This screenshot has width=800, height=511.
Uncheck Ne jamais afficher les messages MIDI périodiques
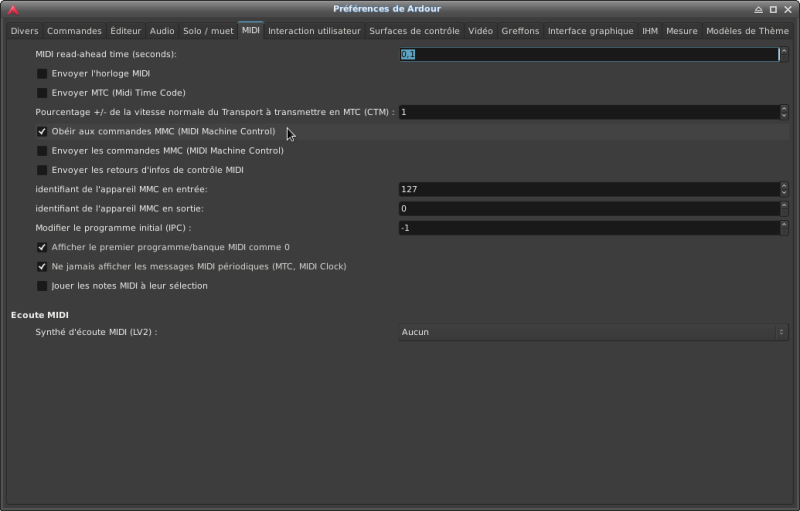42,267
